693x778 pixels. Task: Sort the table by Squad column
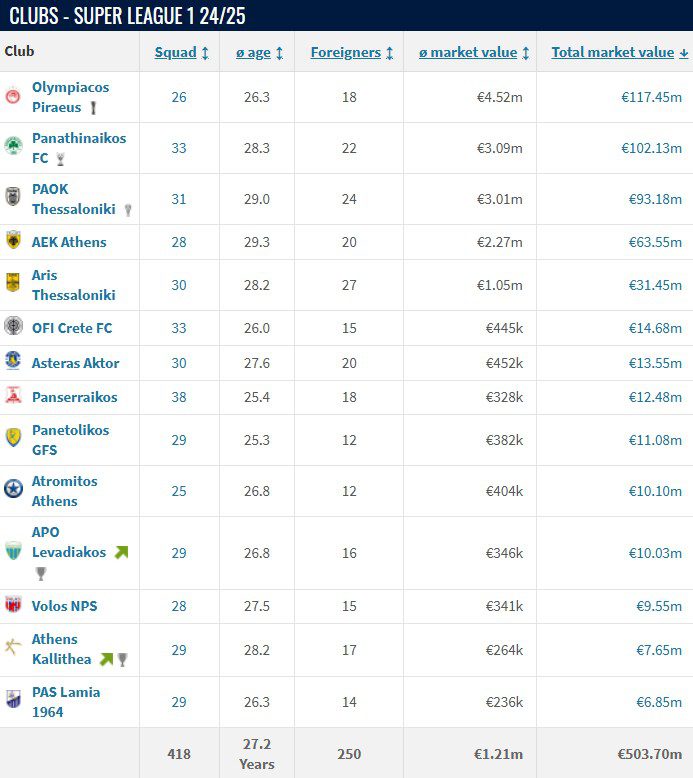(x=181, y=53)
